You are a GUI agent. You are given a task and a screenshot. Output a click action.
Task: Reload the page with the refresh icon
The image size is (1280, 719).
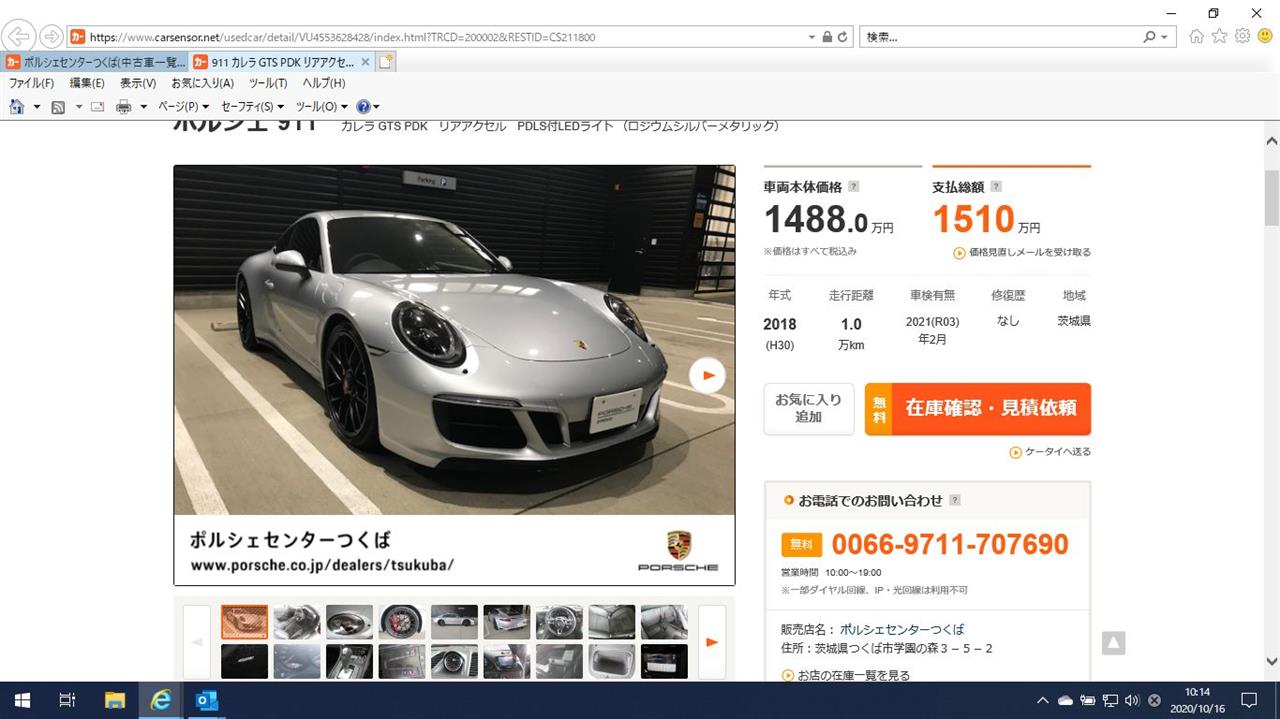[x=844, y=37]
